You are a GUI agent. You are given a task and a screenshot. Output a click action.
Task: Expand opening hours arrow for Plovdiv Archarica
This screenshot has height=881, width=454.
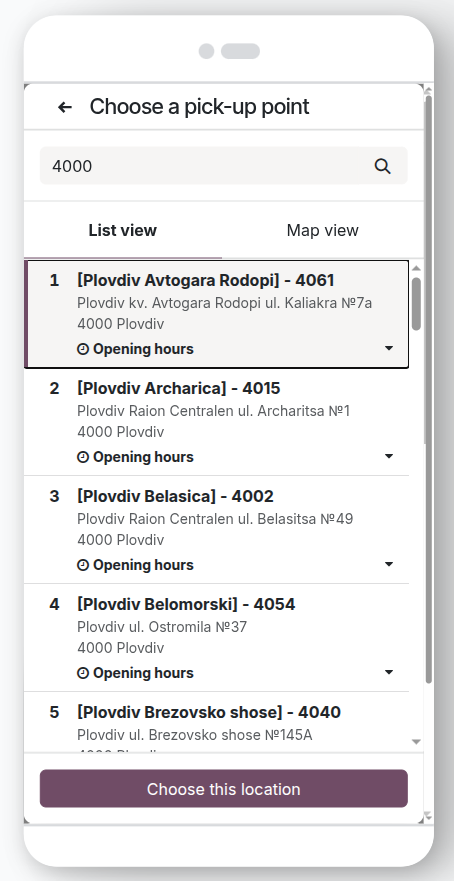tap(389, 456)
